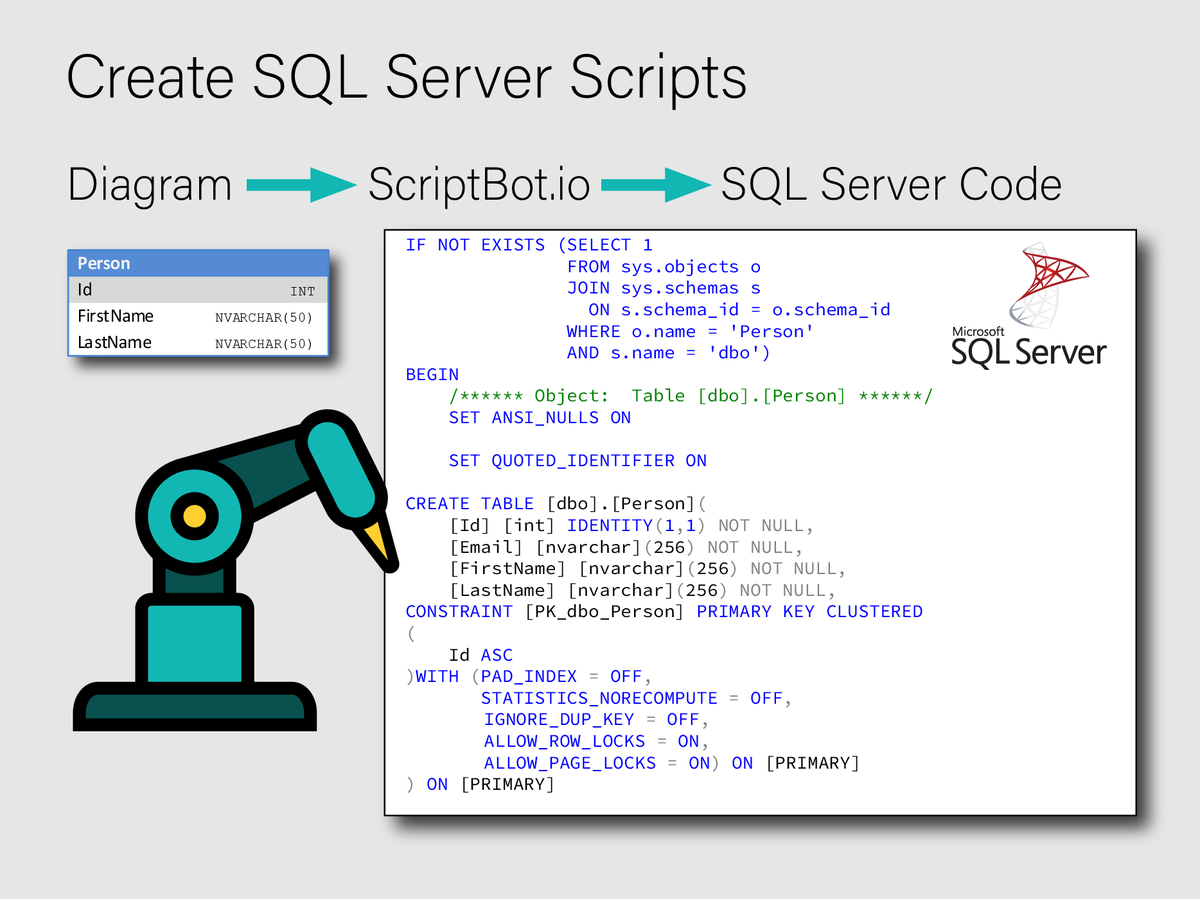Screen dimensions: 1200x899
Task: Select the Id row in the Person table
Action: 197,290
